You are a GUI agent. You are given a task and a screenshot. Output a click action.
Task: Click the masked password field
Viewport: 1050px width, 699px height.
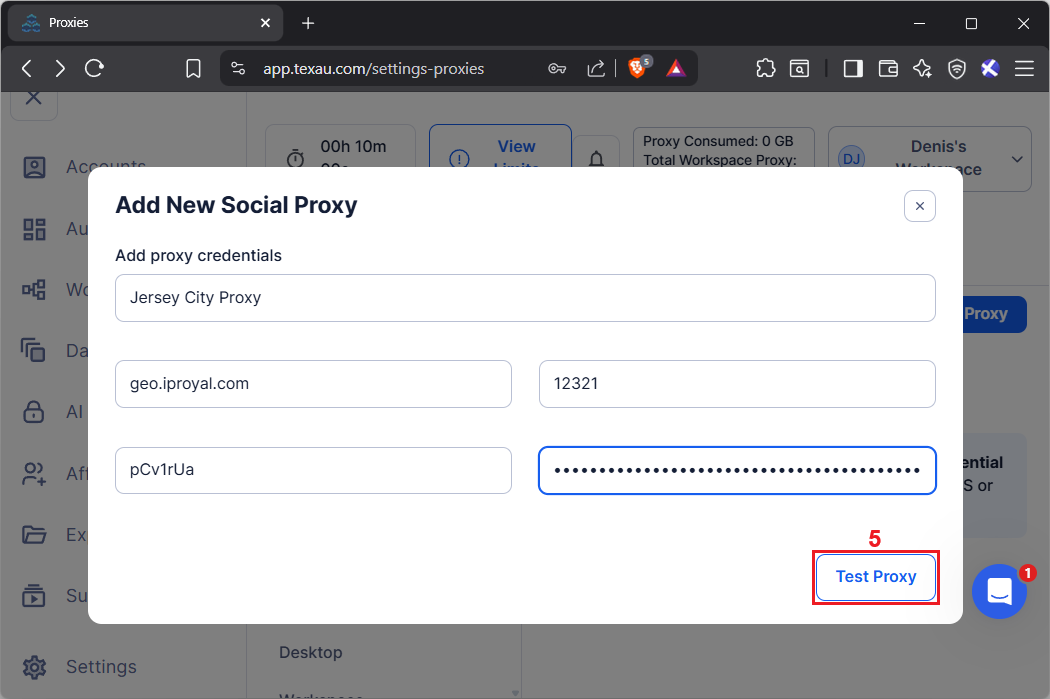(x=736, y=470)
